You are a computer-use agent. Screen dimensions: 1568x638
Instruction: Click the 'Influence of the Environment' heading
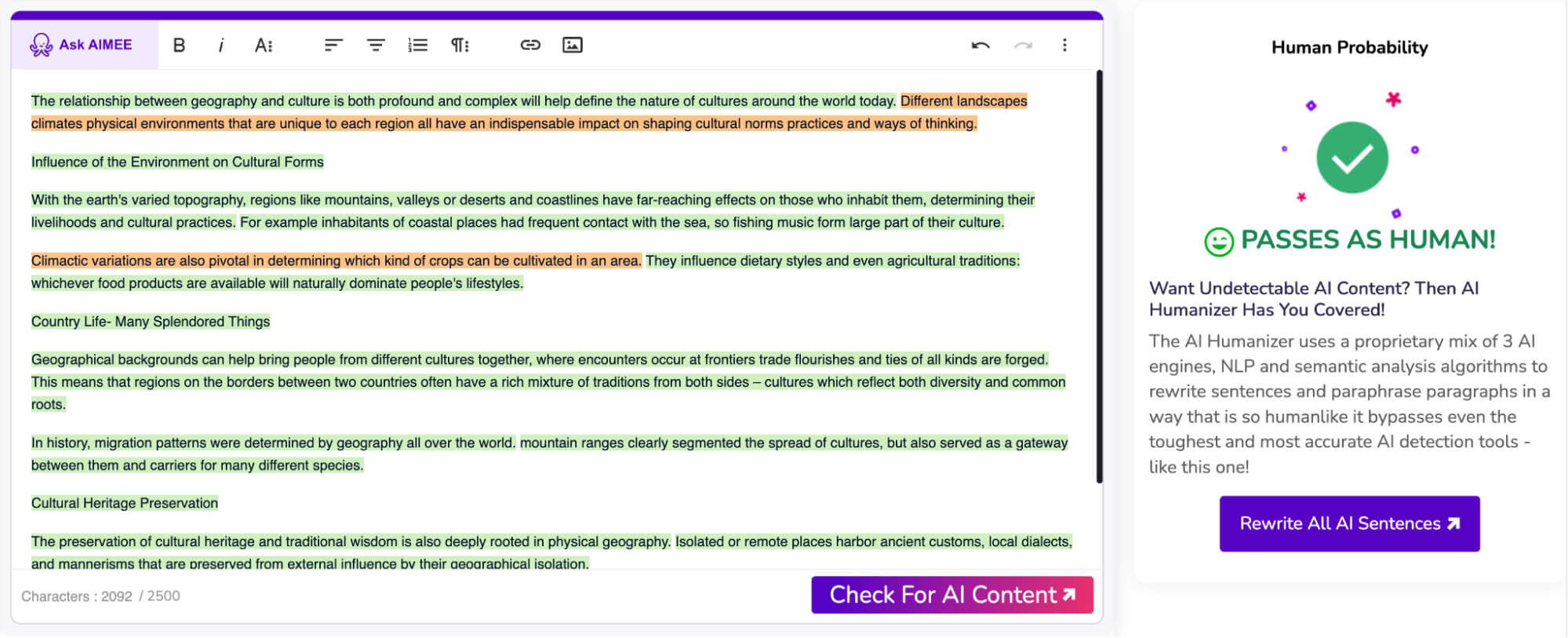[177, 162]
